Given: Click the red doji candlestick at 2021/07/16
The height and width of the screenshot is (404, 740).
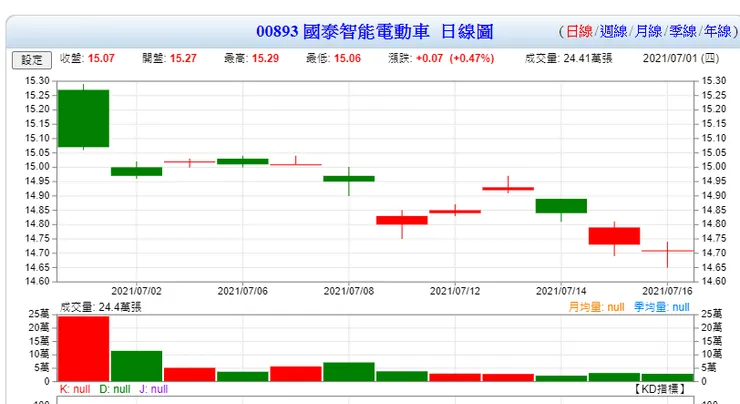Looking at the screenshot, I should click(x=667, y=251).
